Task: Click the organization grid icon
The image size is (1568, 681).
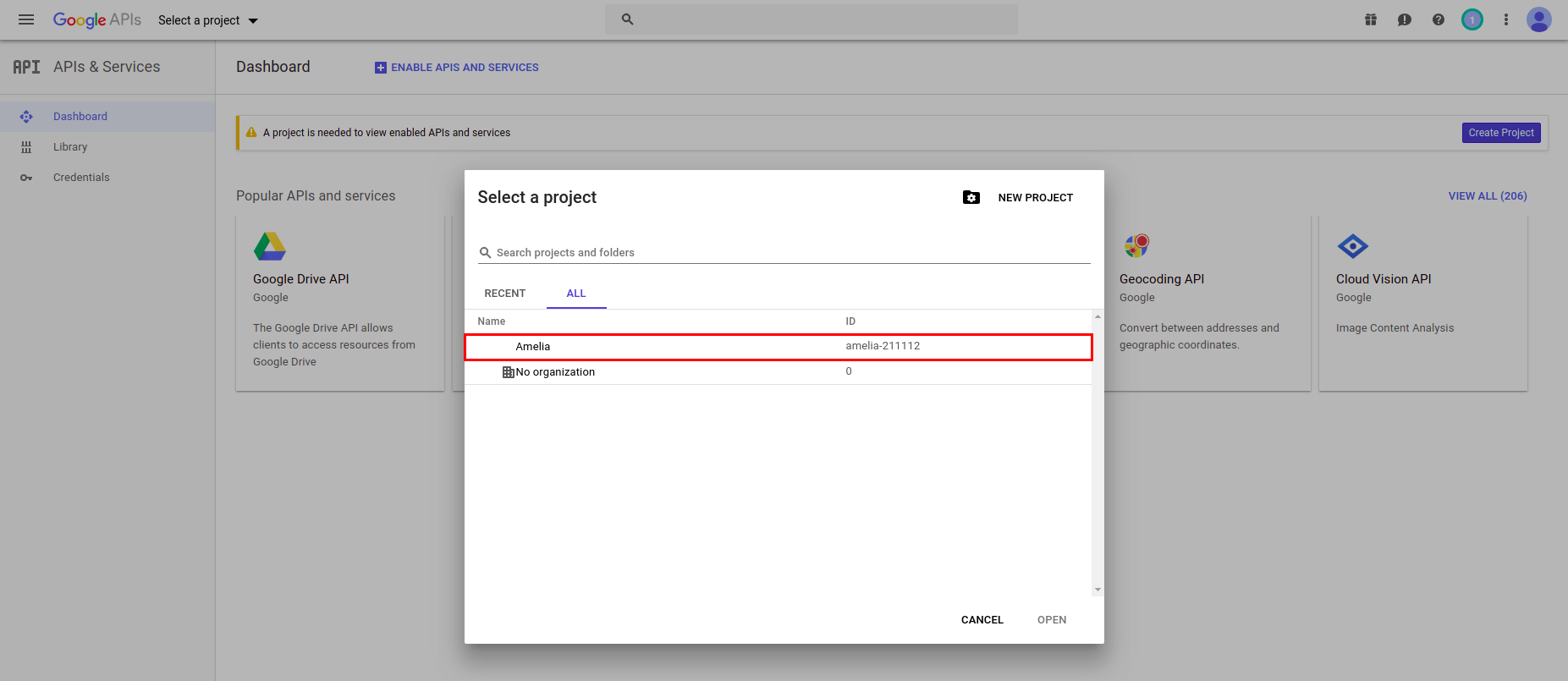Action: tap(509, 372)
